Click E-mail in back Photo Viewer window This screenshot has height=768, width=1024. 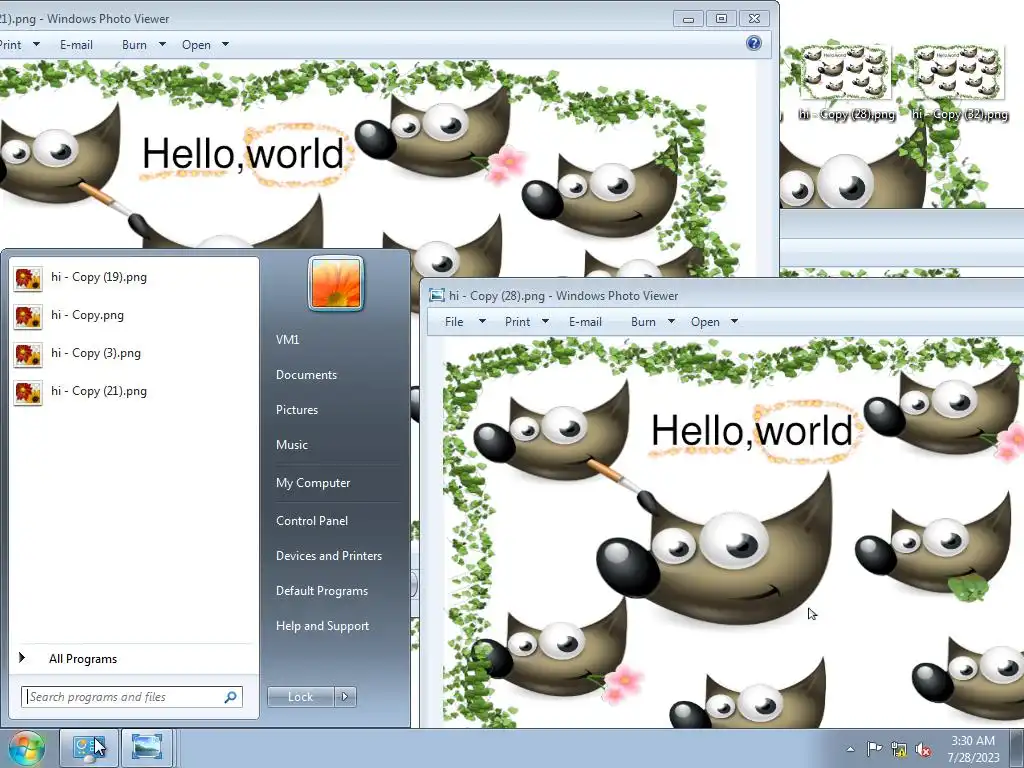point(76,44)
